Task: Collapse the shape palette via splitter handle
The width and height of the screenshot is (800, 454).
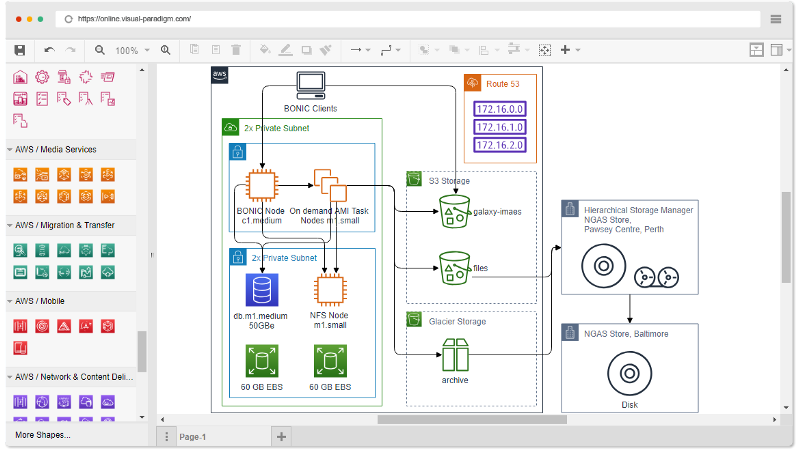Action: (153, 257)
